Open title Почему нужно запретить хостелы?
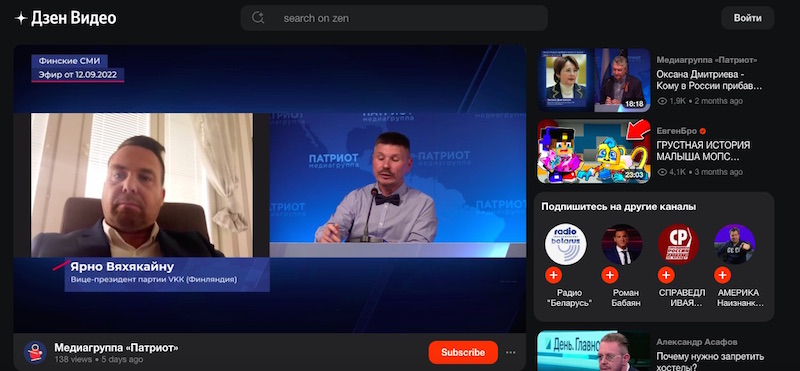The width and height of the screenshot is (800, 371). (x=710, y=361)
